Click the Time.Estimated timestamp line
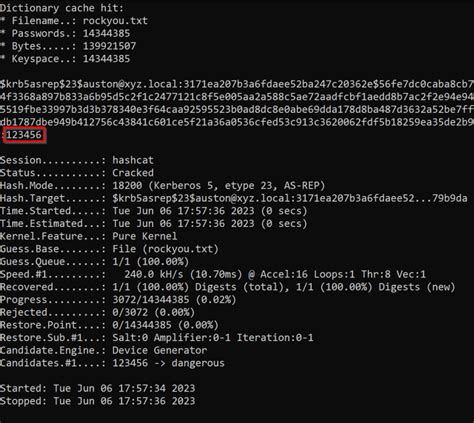The width and height of the screenshot is (474, 423). 154,223
